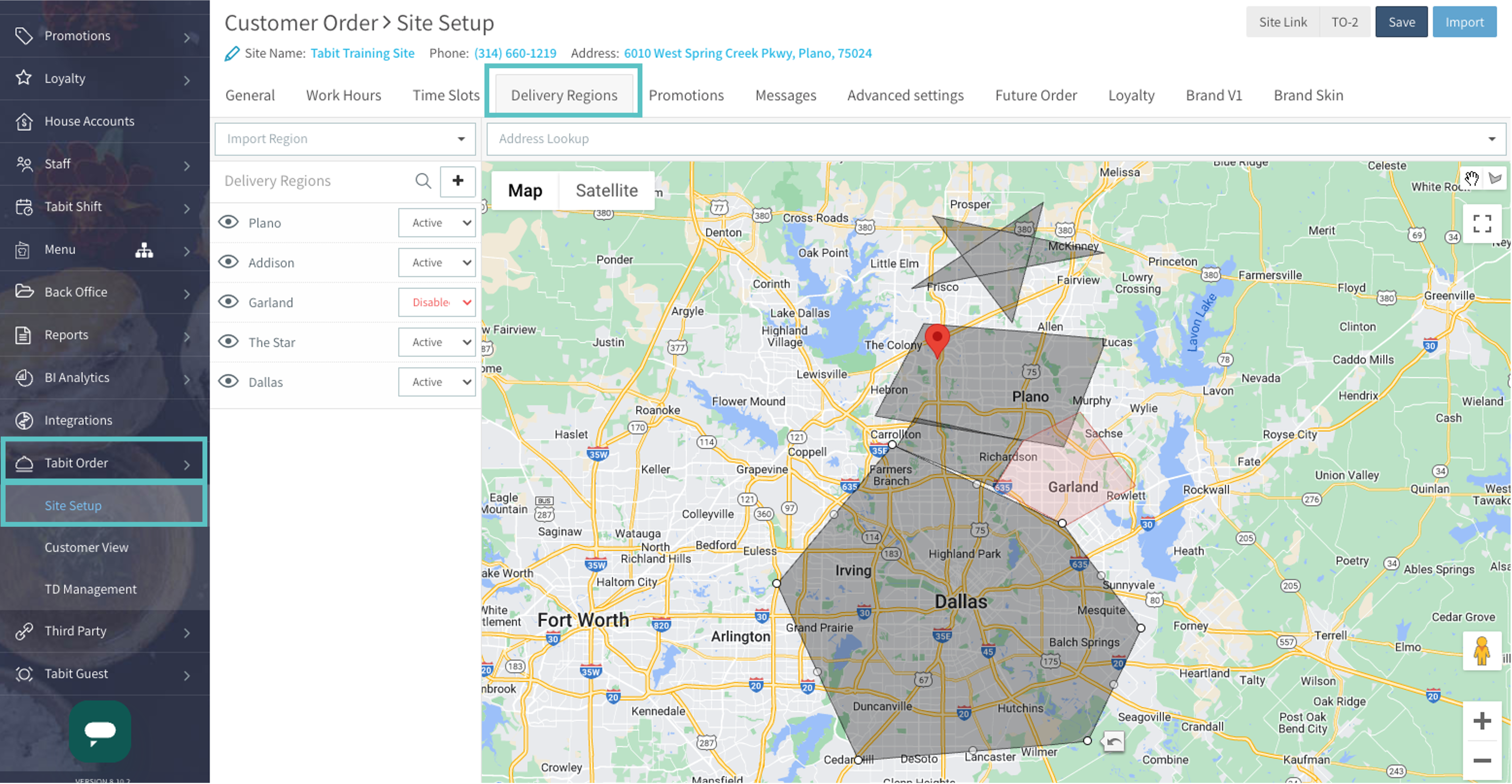The image size is (1512, 784).
Task: Zoom in on the map
Action: pyautogui.click(x=1481, y=721)
